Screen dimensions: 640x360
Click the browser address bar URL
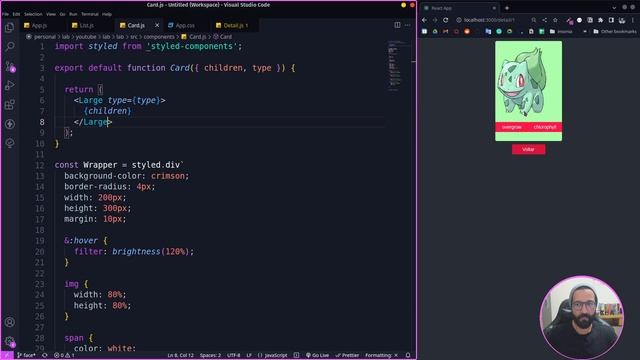pos(489,20)
